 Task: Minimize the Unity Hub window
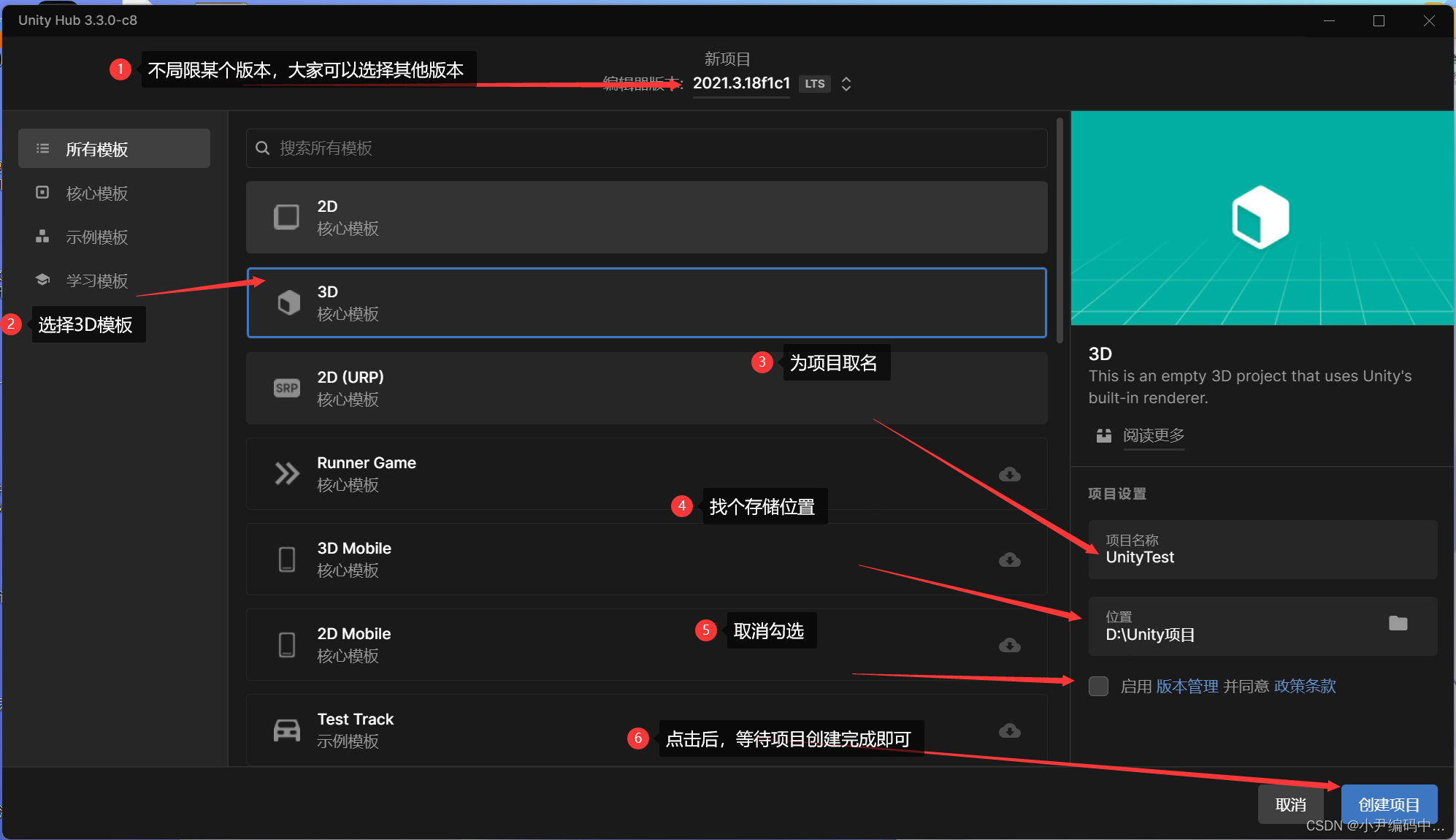point(1329,20)
